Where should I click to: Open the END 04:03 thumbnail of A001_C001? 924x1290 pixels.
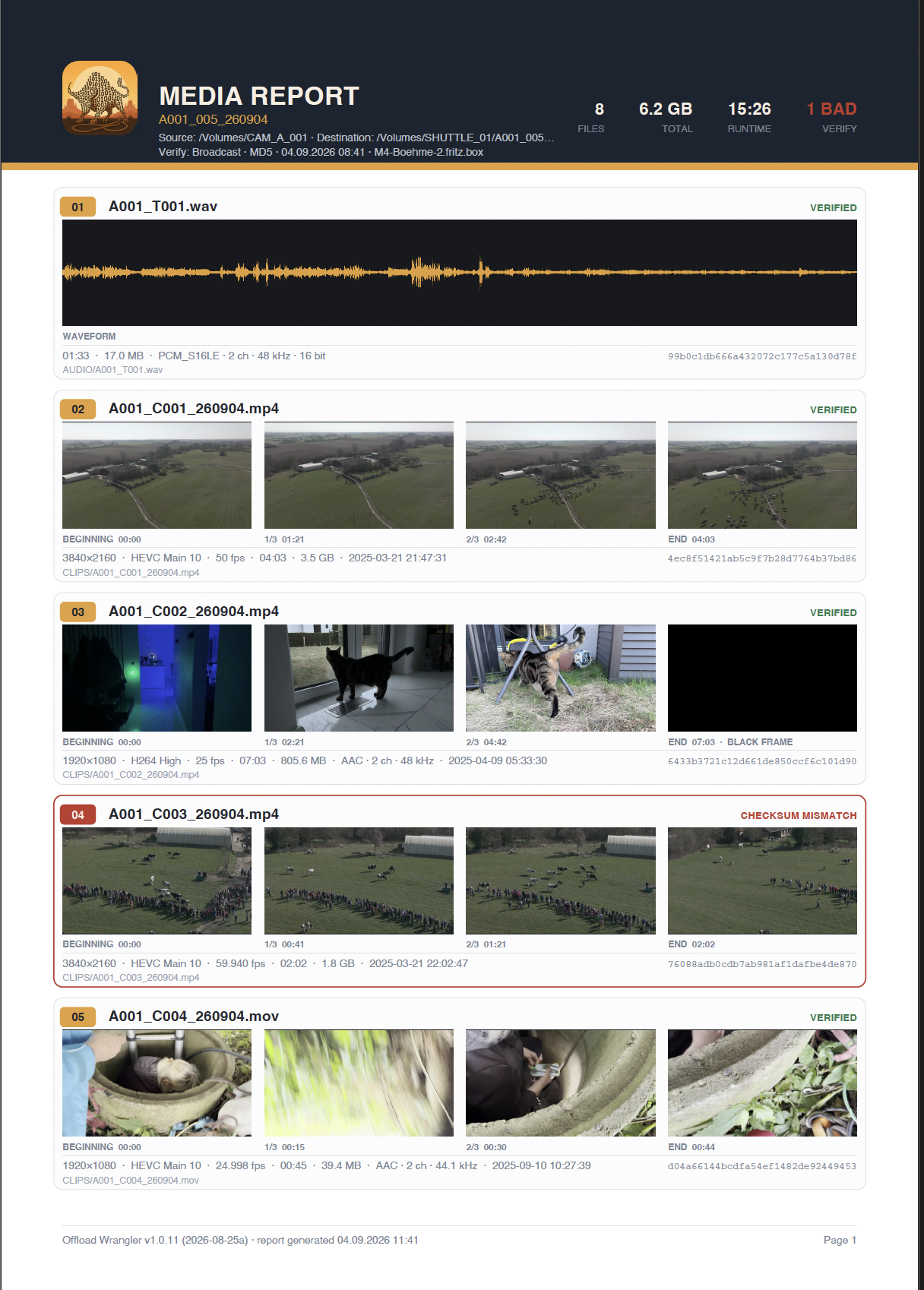[x=762, y=476]
